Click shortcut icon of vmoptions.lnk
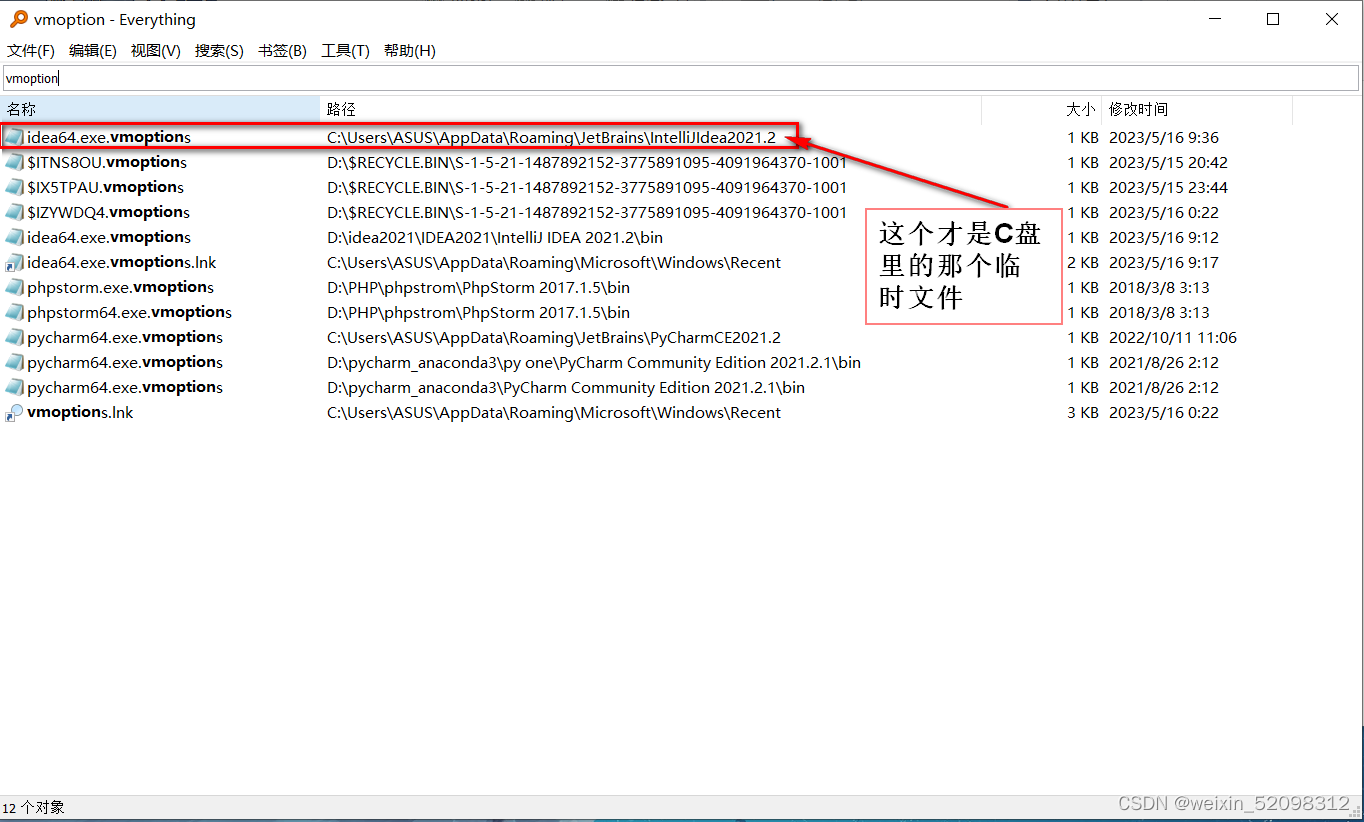1364x822 pixels. 14,412
